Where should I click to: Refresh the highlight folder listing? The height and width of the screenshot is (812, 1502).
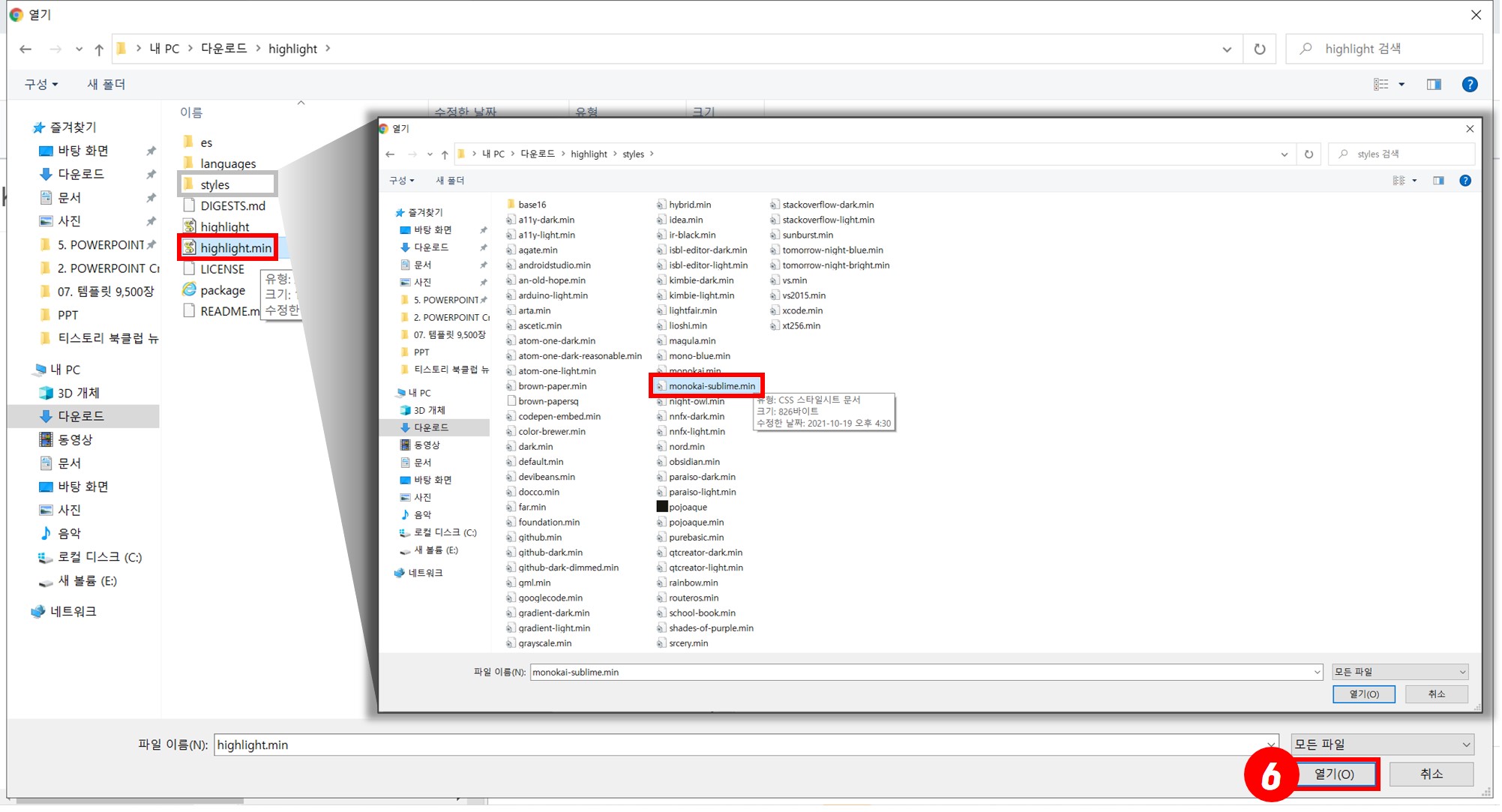click(1261, 49)
